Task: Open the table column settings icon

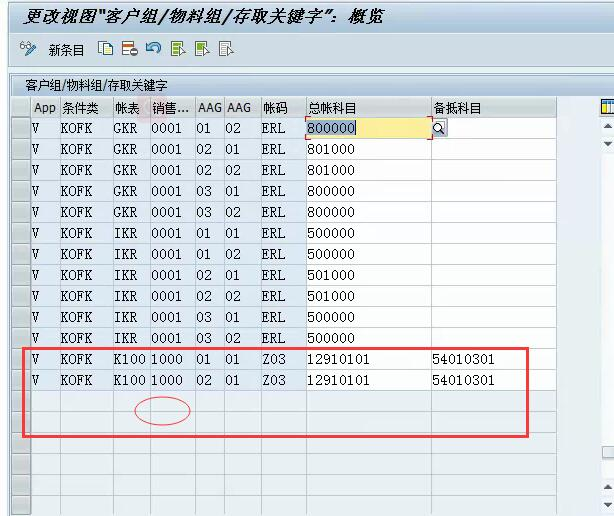Action: coord(607,107)
